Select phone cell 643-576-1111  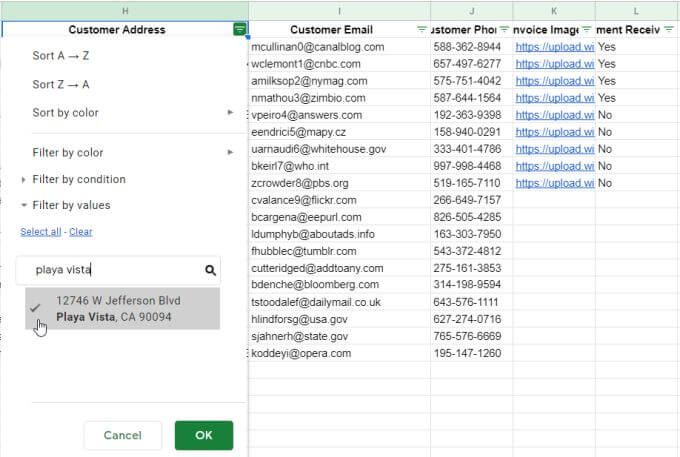[471, 302]
